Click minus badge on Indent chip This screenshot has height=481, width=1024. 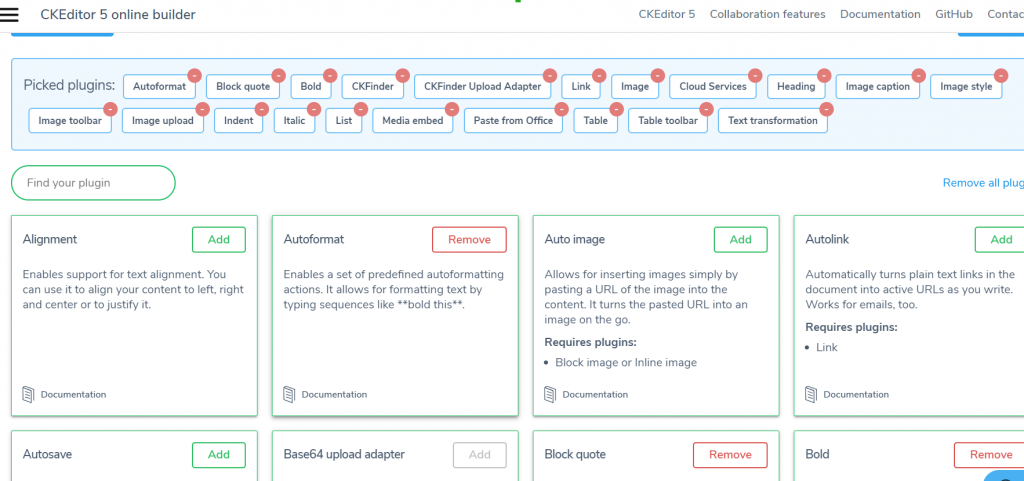pyautogui.click(x=262, y=109)
